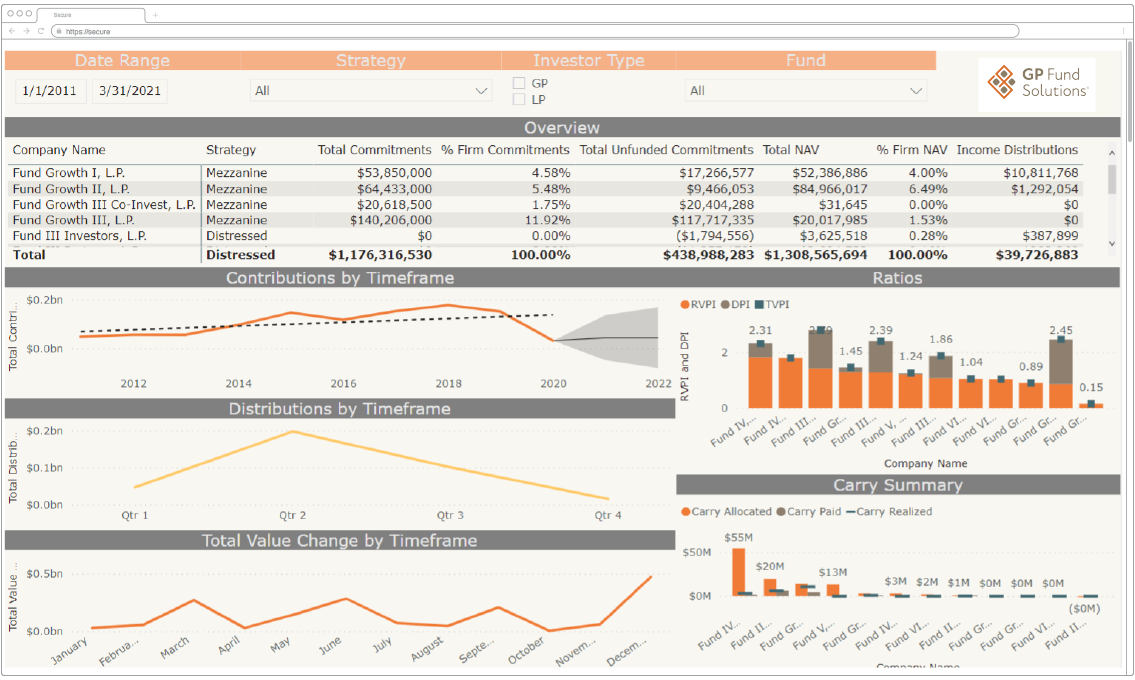Screen dimensions: 1135x680
Task: Click the browser forward arrow
Action: tap(26, 31)
